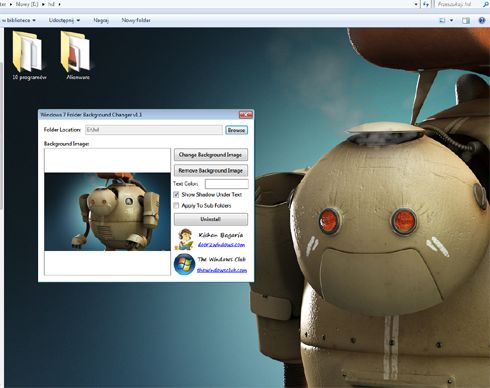Image resolution: width=490 pixels, height=388 pixels.
Task: Select the Alienware folder icon
Action: tap(75, 52)
